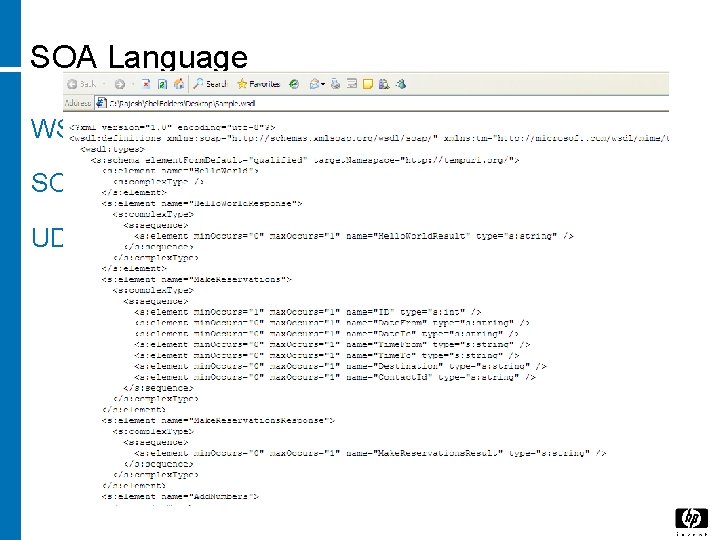
Task: Click the Mail envelope icon
Action: pos(315,84)
